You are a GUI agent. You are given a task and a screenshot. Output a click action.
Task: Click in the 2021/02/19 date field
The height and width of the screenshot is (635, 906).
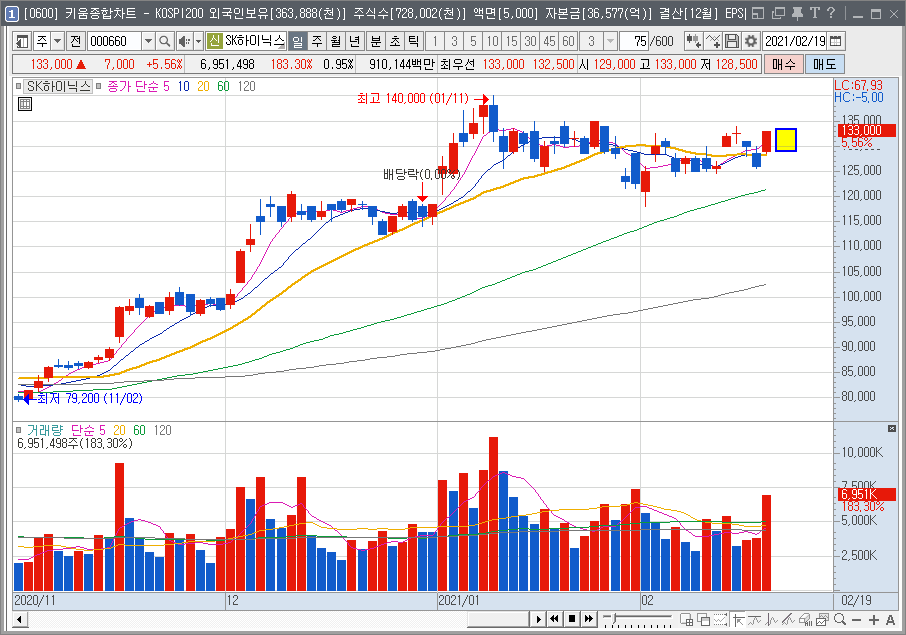click(x=795, y=41)
